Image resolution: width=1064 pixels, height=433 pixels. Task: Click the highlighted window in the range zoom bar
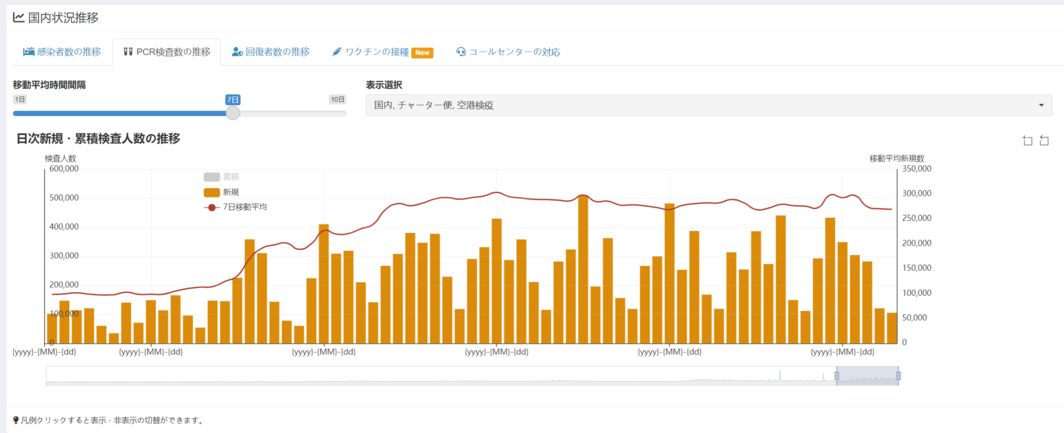[867, 376]
